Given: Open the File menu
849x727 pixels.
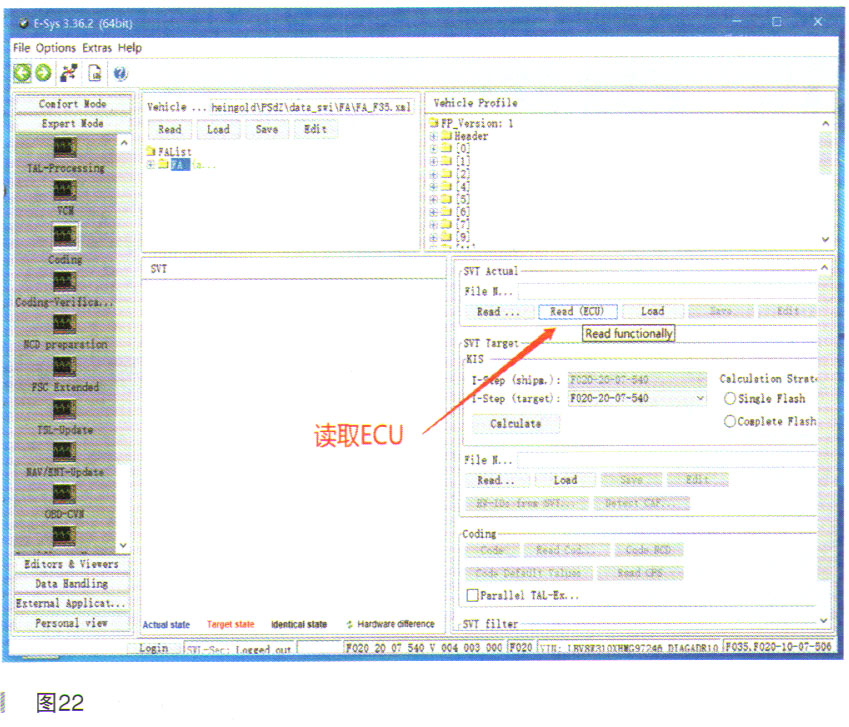Looking at the screenshot, I should click(x=22, y=48).
